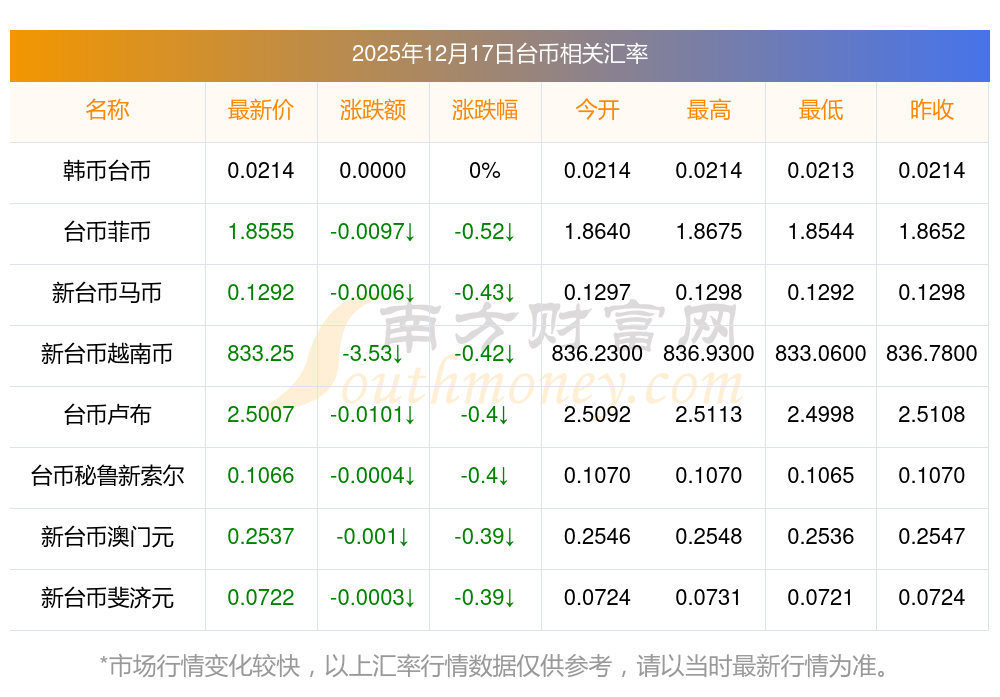Select the 涨跌额 column header
The height and width of the screenshot is (697, 1000).
click(x=373, y=111)
